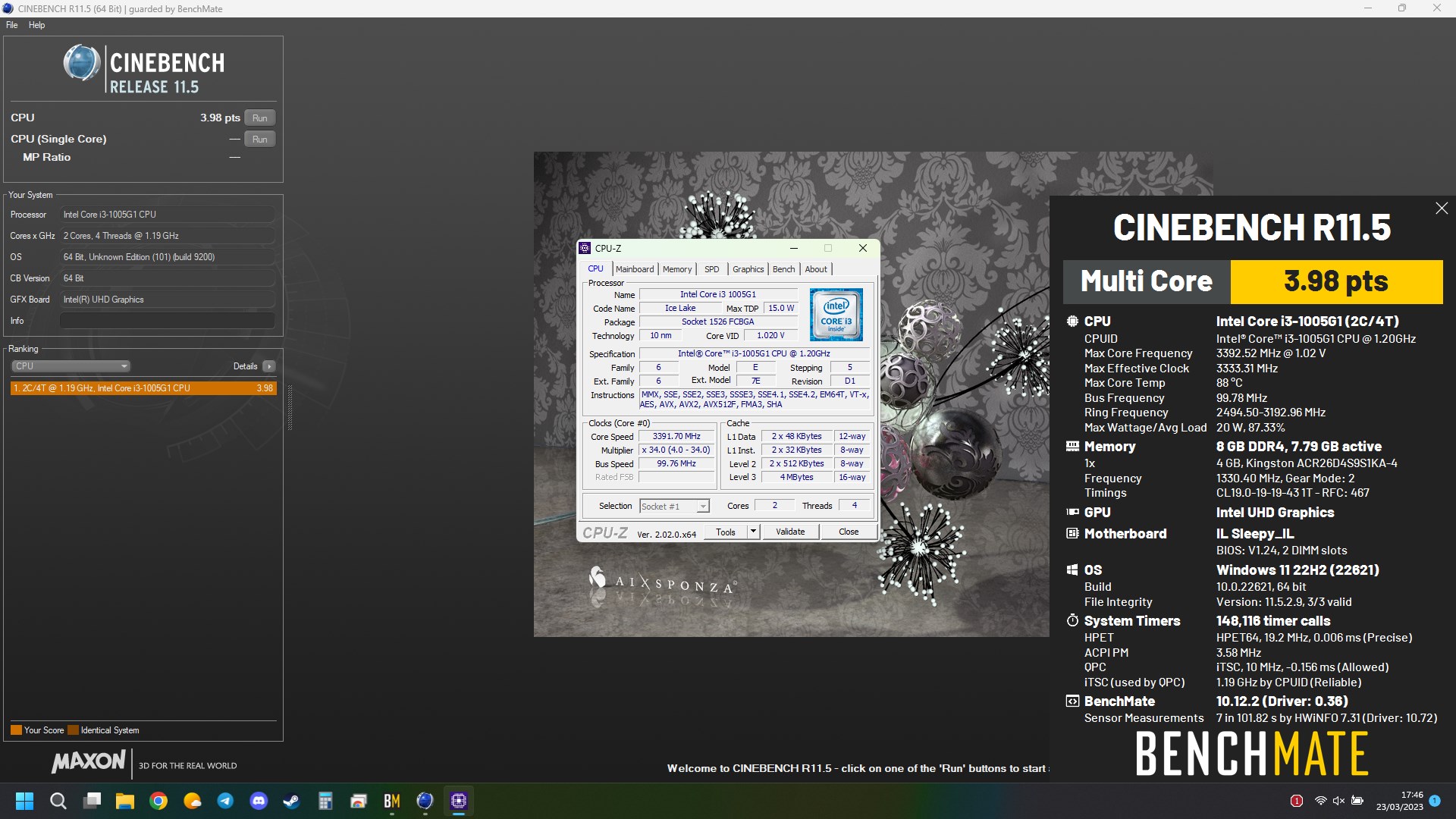Click the Close button in CPU-Z

pos(849,532)
